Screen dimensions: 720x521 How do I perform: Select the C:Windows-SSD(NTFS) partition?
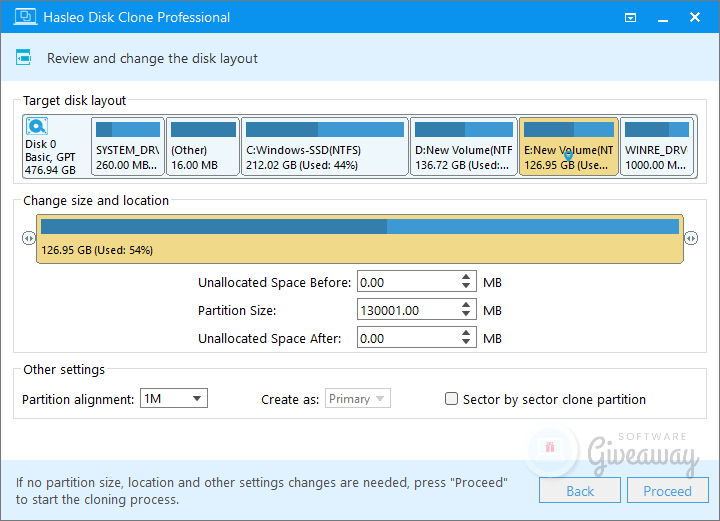coord(325,146)
